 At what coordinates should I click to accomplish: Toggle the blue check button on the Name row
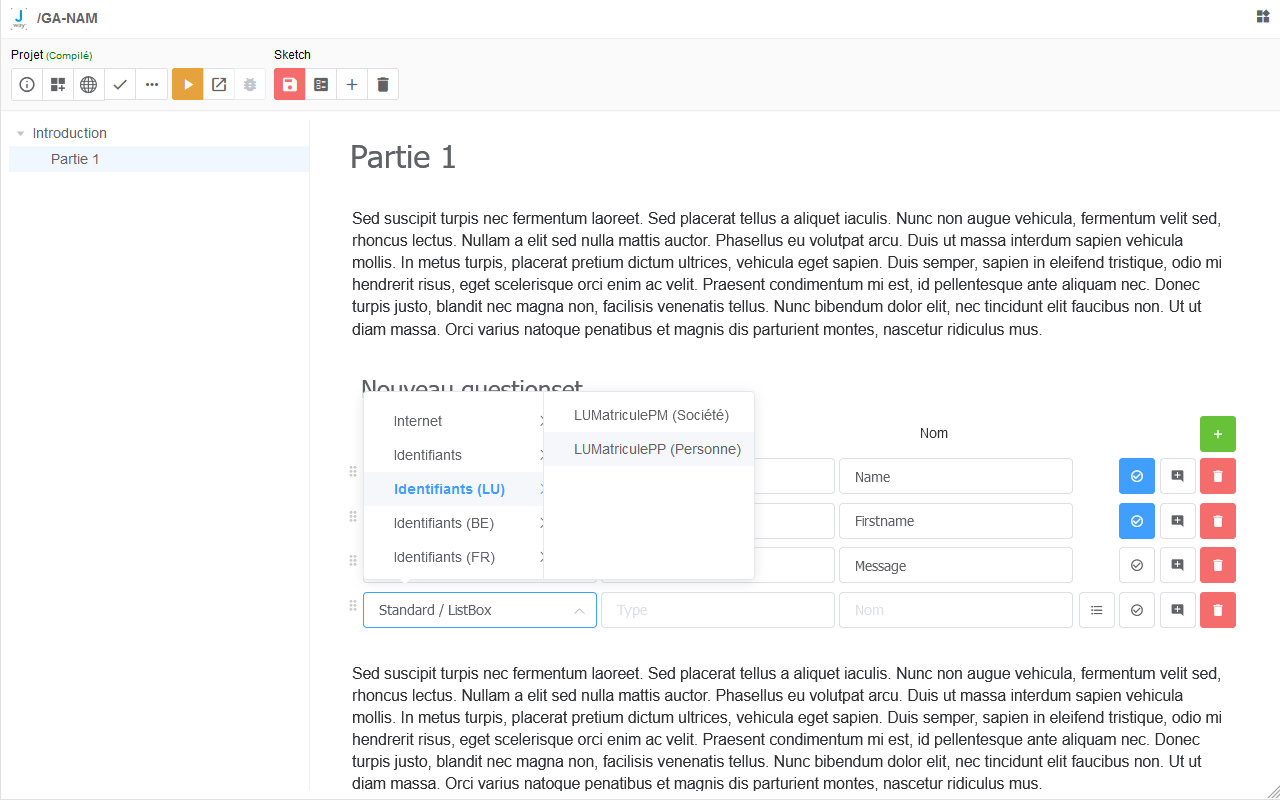[1136, 477]
